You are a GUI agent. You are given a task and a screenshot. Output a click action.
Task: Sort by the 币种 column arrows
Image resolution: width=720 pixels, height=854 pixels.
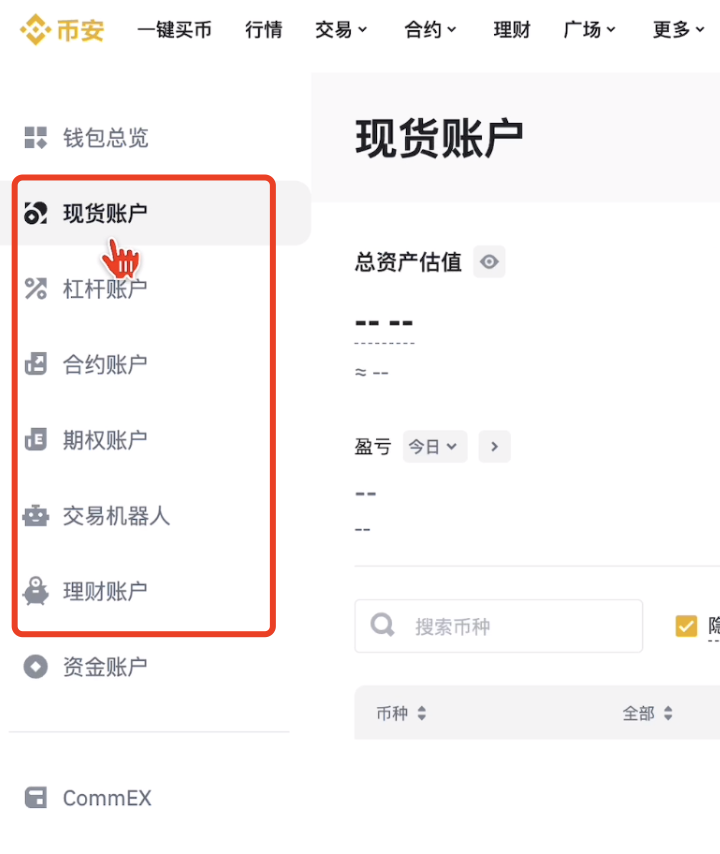tap(422, 713)
